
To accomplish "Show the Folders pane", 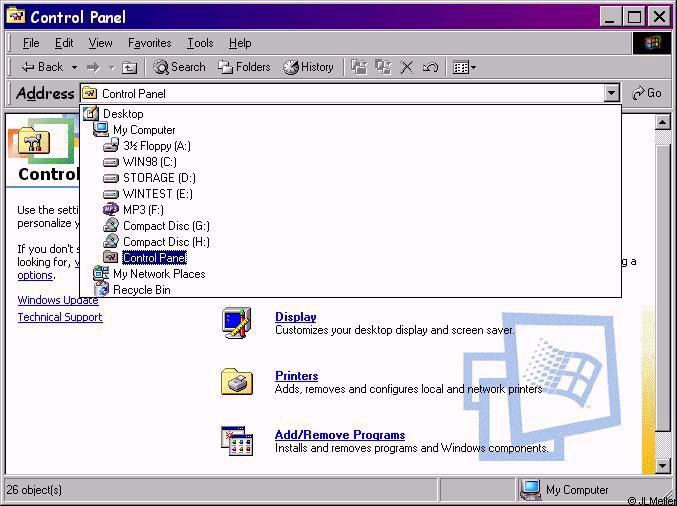I will tap(244, 67).
